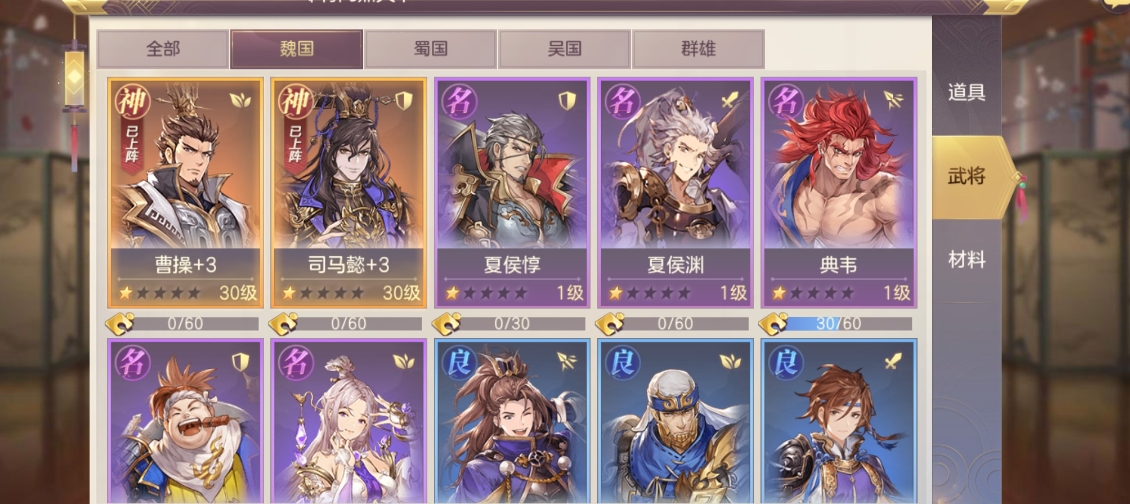1130x504 pixels.
Task: Show the 群雄 heroes tab
Action: [698, 49]
